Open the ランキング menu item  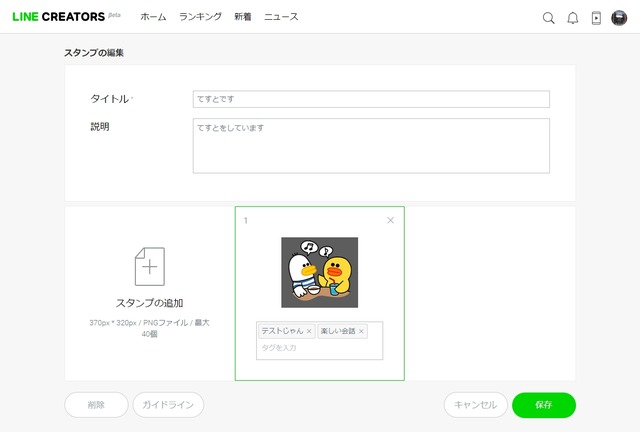(x=200, y=17)
